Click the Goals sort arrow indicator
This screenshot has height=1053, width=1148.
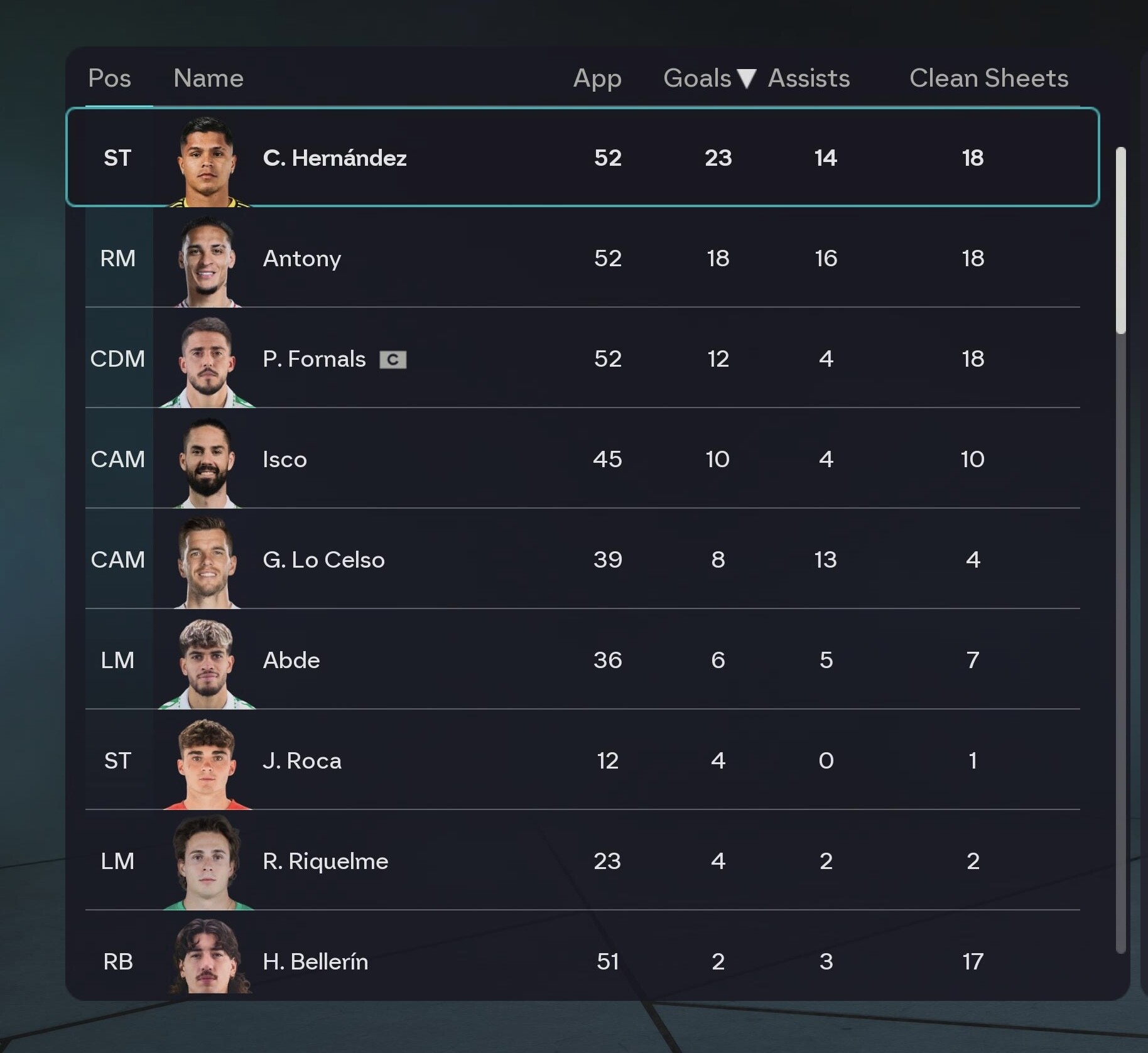coord(747,78)
